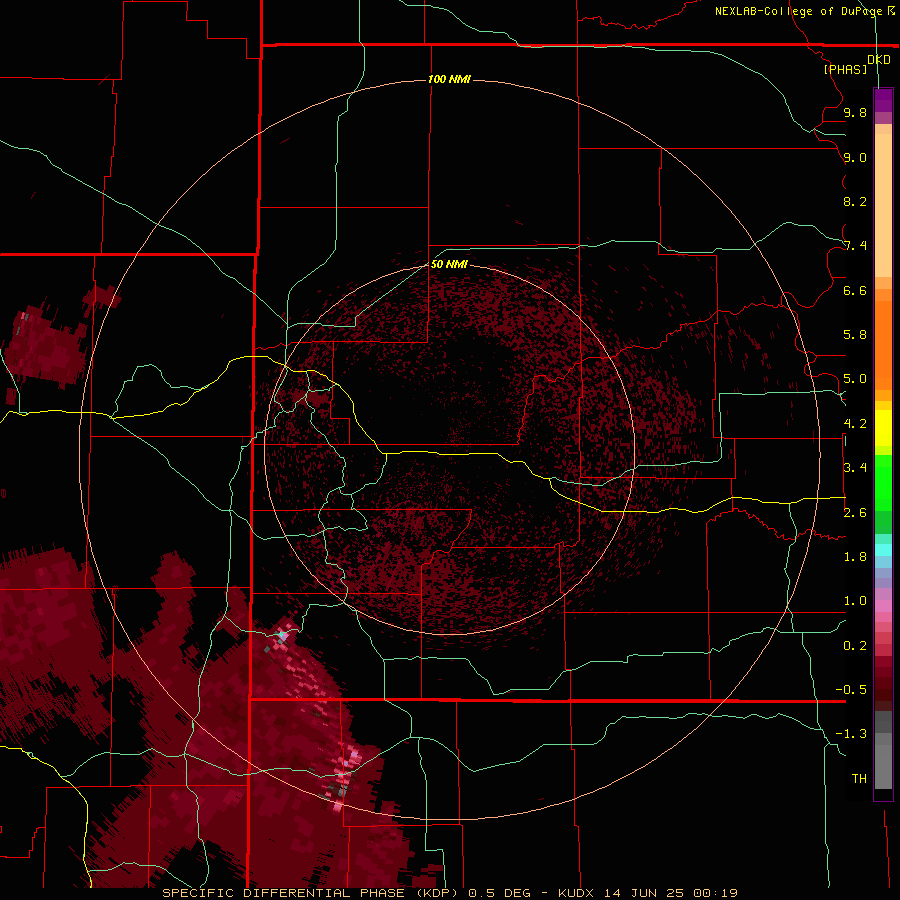Click the 1.8 value on the scale
Viewport: 900px width, 900px height.
pyautogui.click(x=855, y=557)
